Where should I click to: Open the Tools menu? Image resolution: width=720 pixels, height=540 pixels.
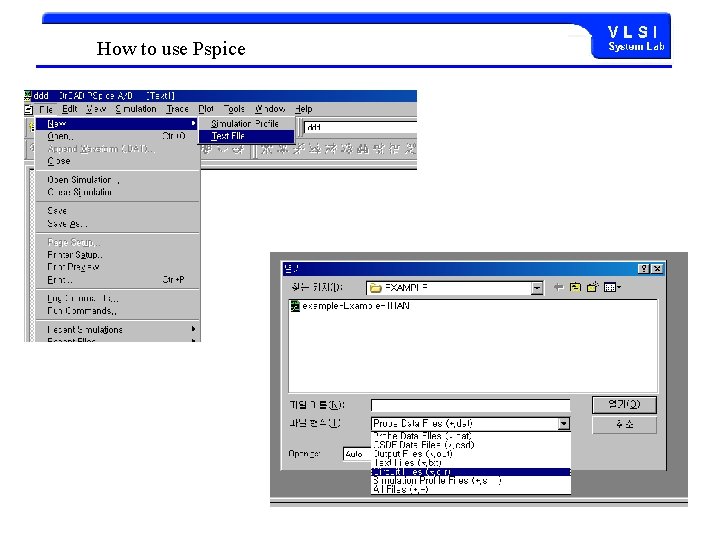234,109
